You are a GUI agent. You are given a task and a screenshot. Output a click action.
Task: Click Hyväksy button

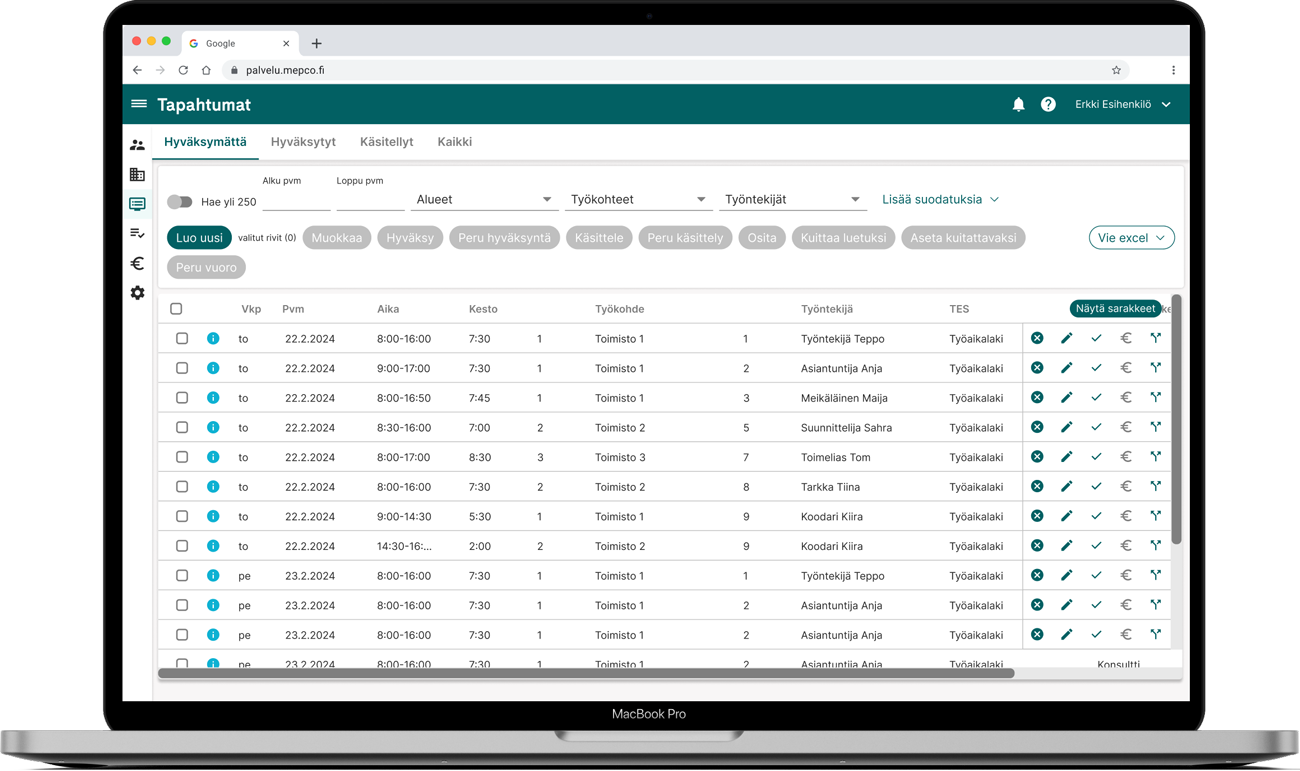(410, 238)
